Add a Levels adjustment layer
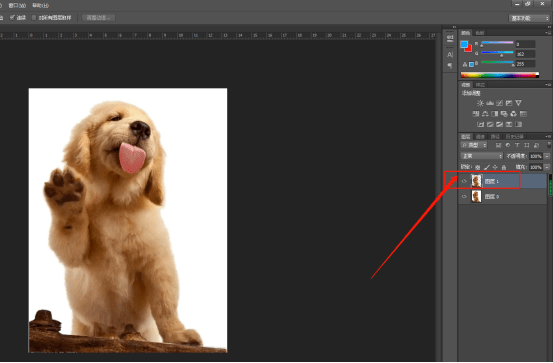The image size is (553, 363). (490, 103)
